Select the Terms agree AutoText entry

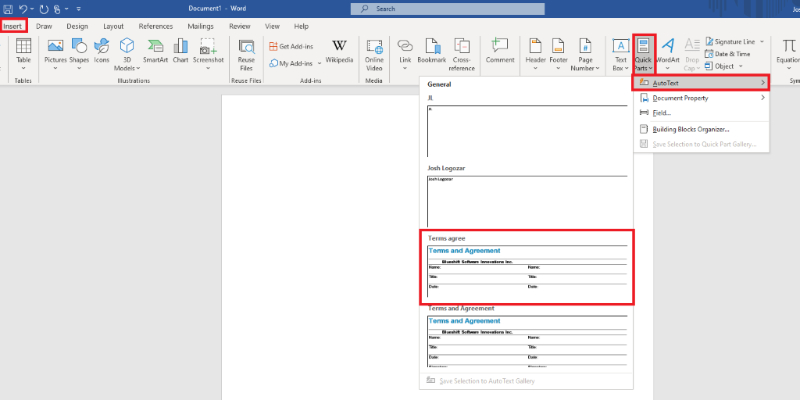[526, 267]
